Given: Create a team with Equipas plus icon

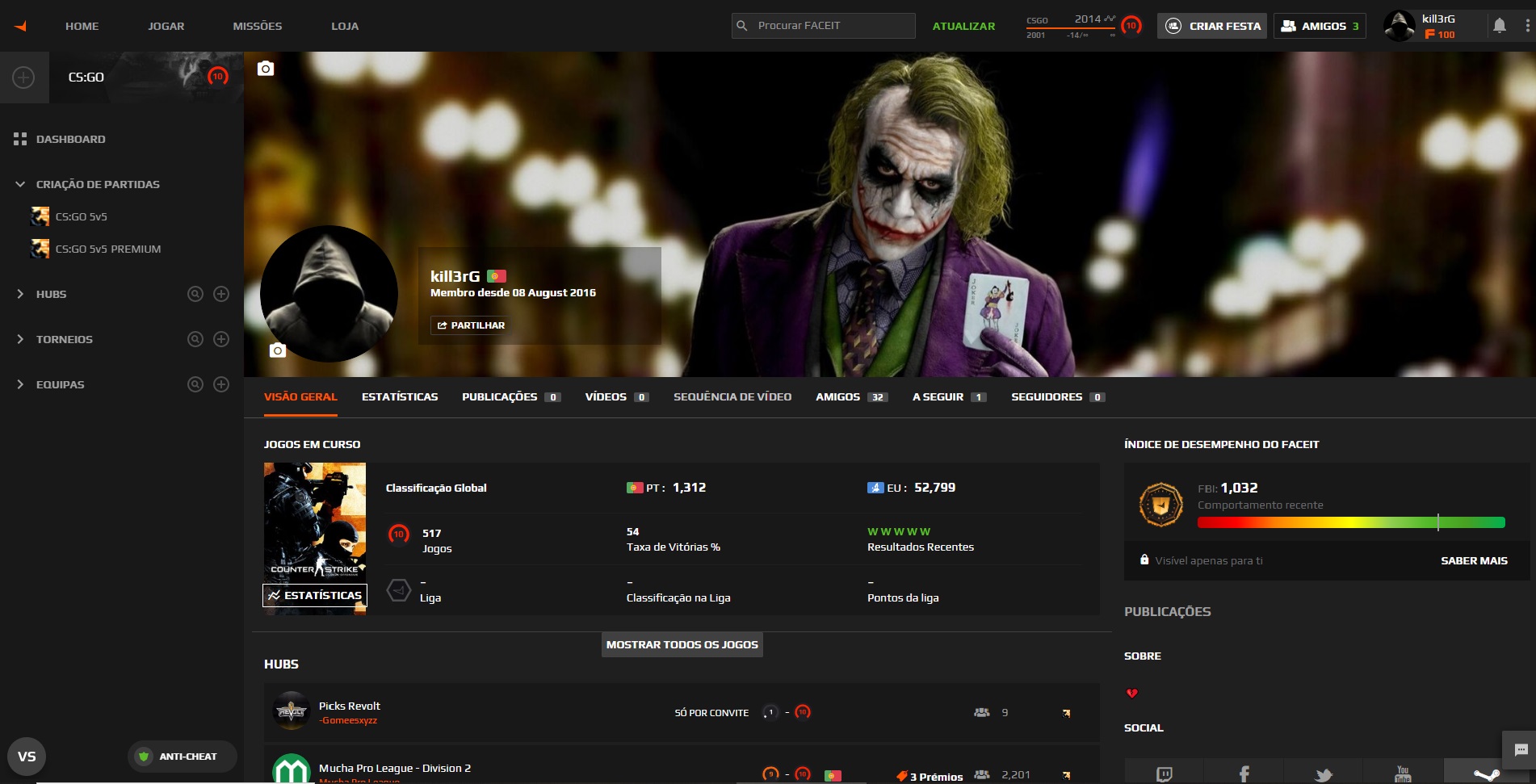Looking at the screenshot, I should pos(221,384).
